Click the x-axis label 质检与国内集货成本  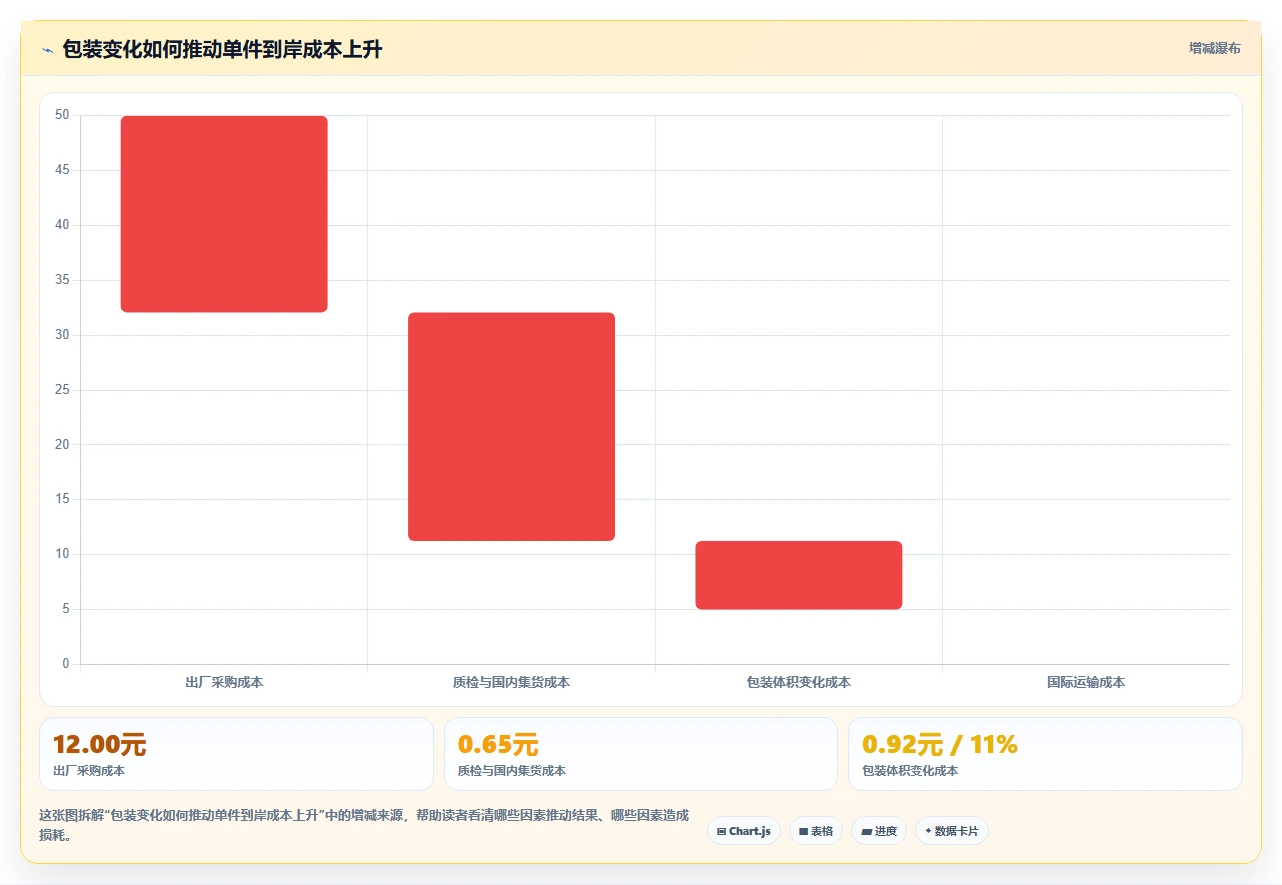511,682
